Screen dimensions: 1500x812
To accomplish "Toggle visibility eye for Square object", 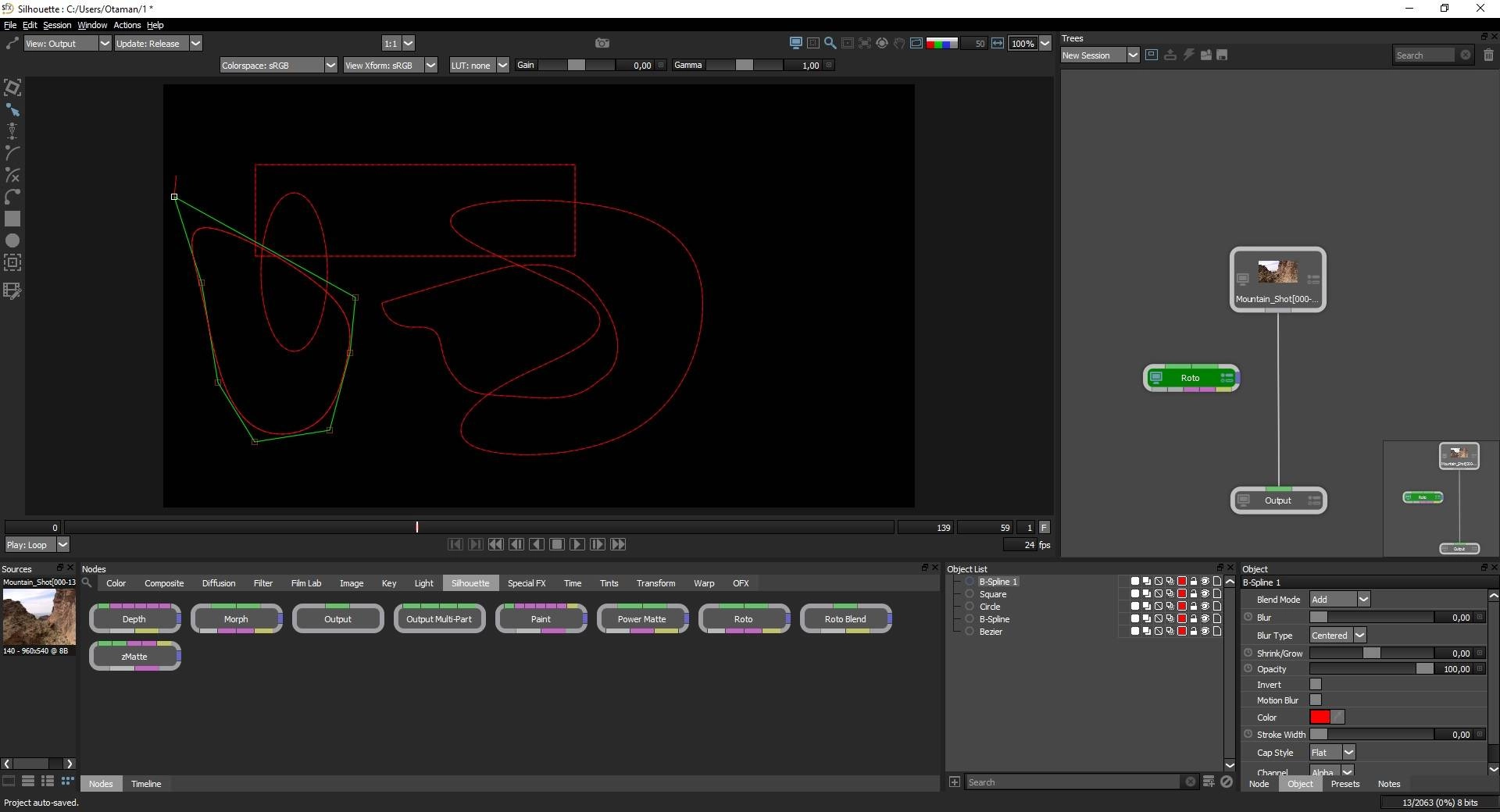I will pyautogui.click(x=1205, y=594).
